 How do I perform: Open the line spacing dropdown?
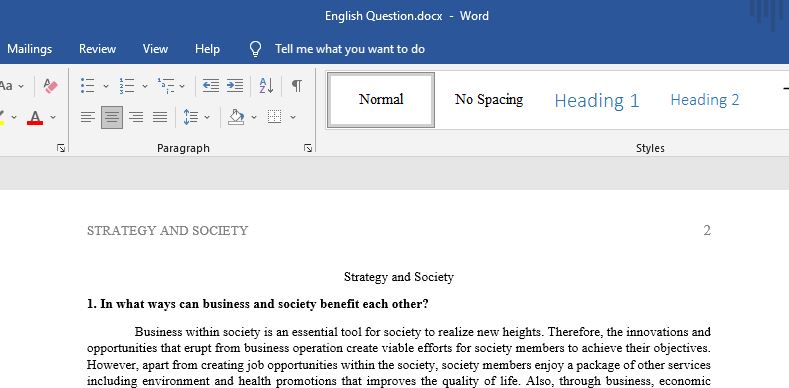(207, 117)
